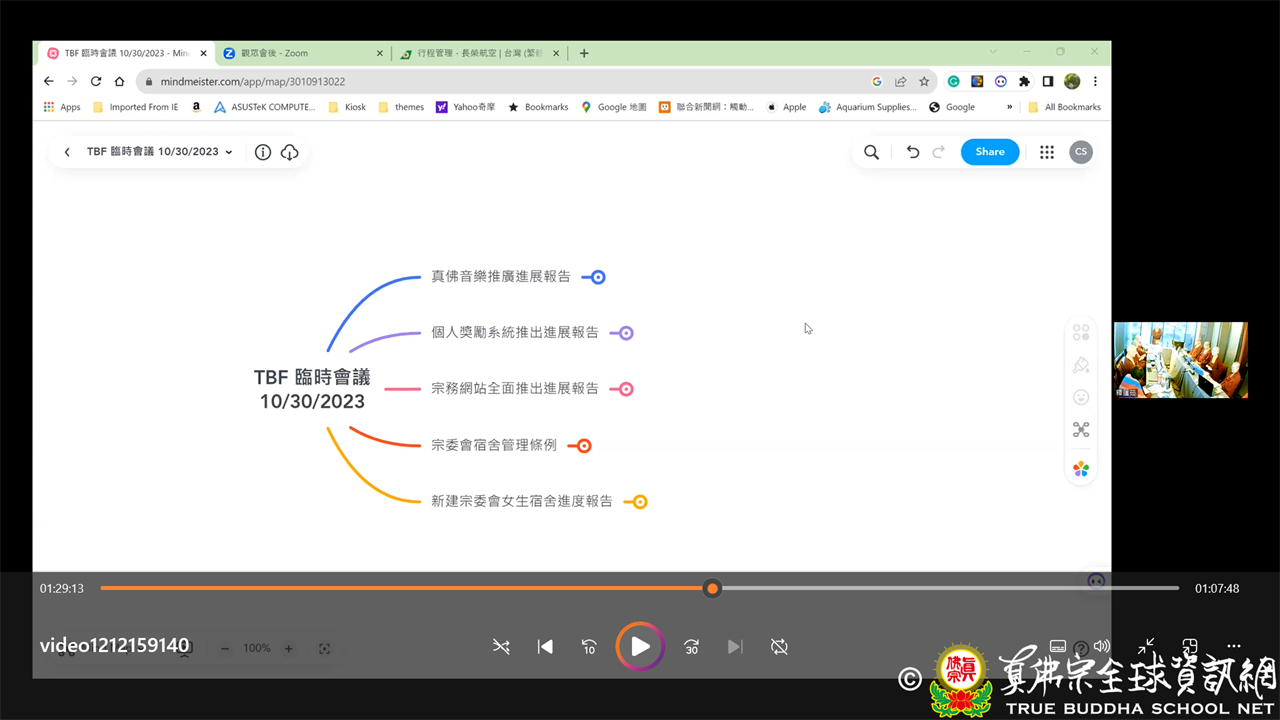Image resolution: width=1280 pixels, height=720 pixels.
Task: Toggle the player volume speaker icon
Action: 1102,646
